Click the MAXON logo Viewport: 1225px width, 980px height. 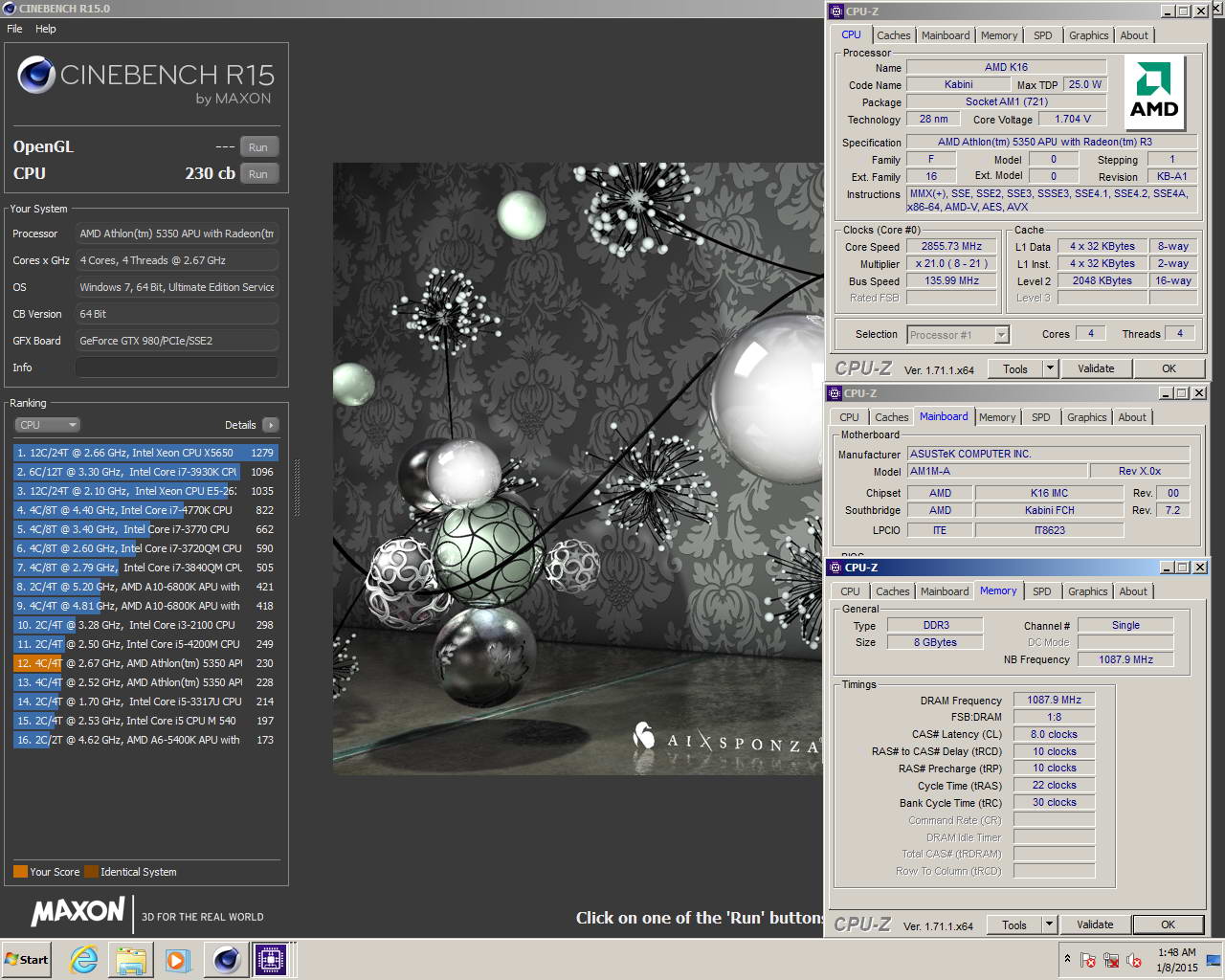point(78,911)
